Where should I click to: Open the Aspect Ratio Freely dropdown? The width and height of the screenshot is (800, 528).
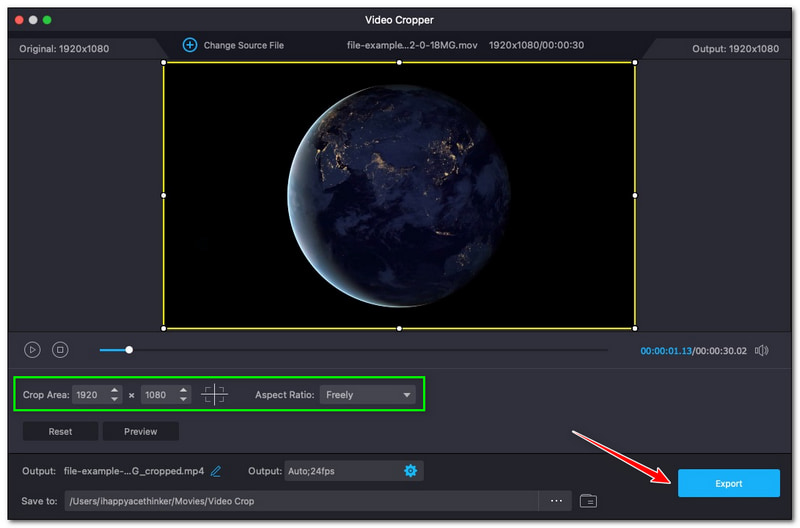click(367, 395)
